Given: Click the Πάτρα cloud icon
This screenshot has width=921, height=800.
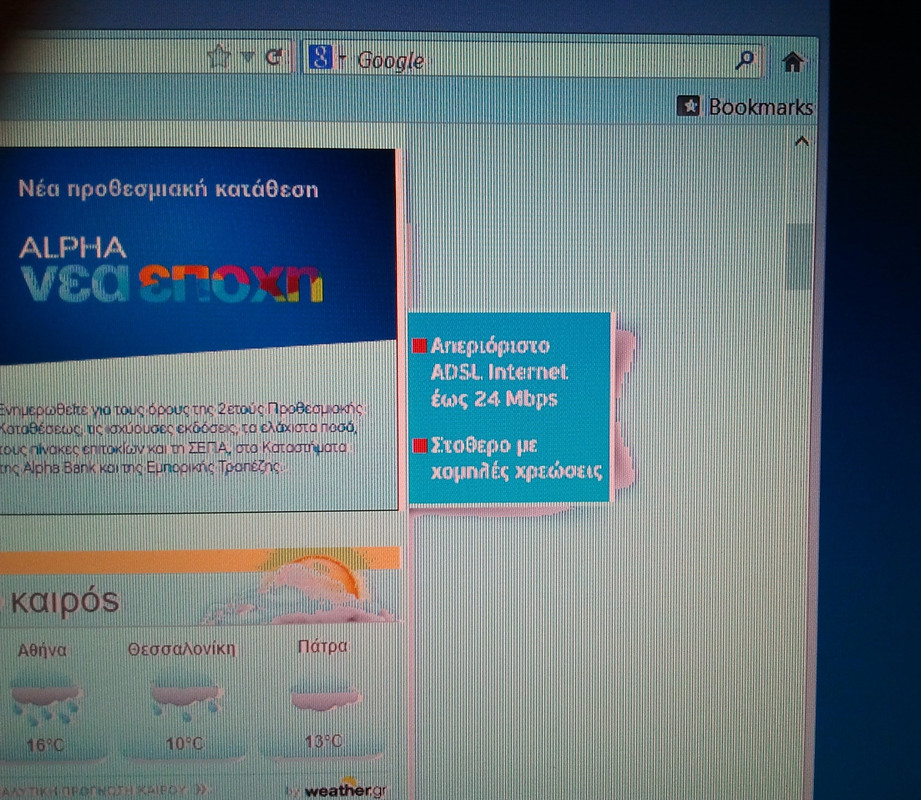Looking at the screenshot, I should pos(325,696).
